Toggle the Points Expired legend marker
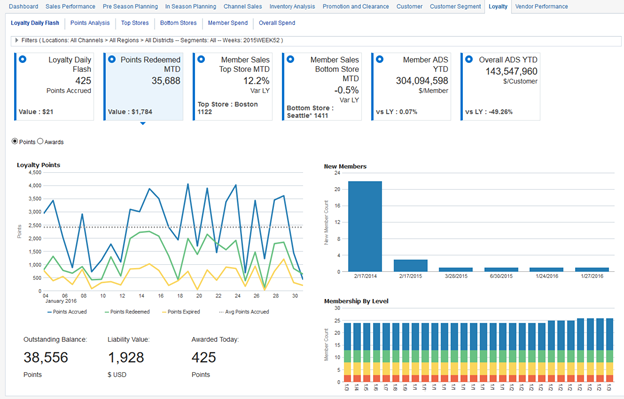This screenshot has height=399, width=624. coord(164,312)
